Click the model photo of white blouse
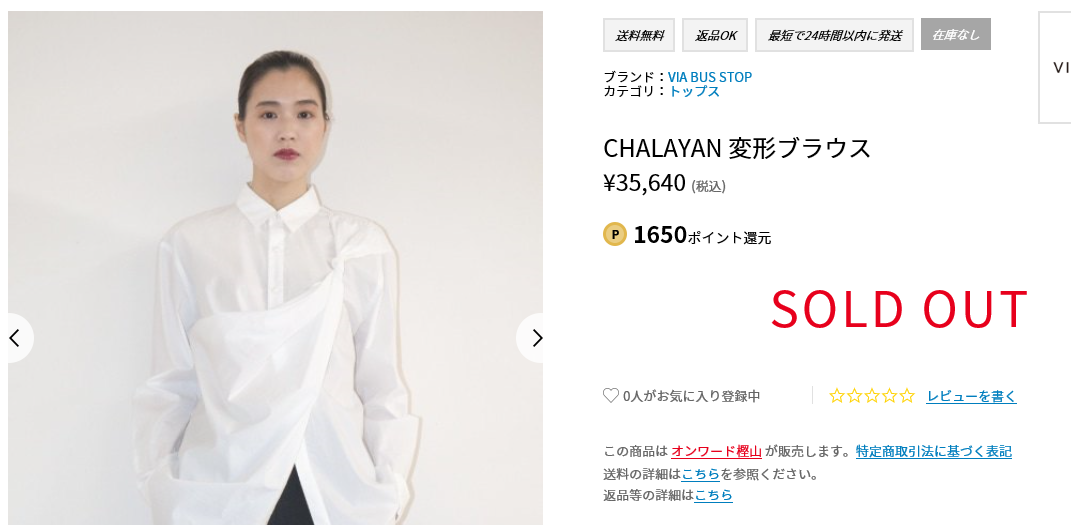This screenshot has width=1071, height=525. click(275, 268)
